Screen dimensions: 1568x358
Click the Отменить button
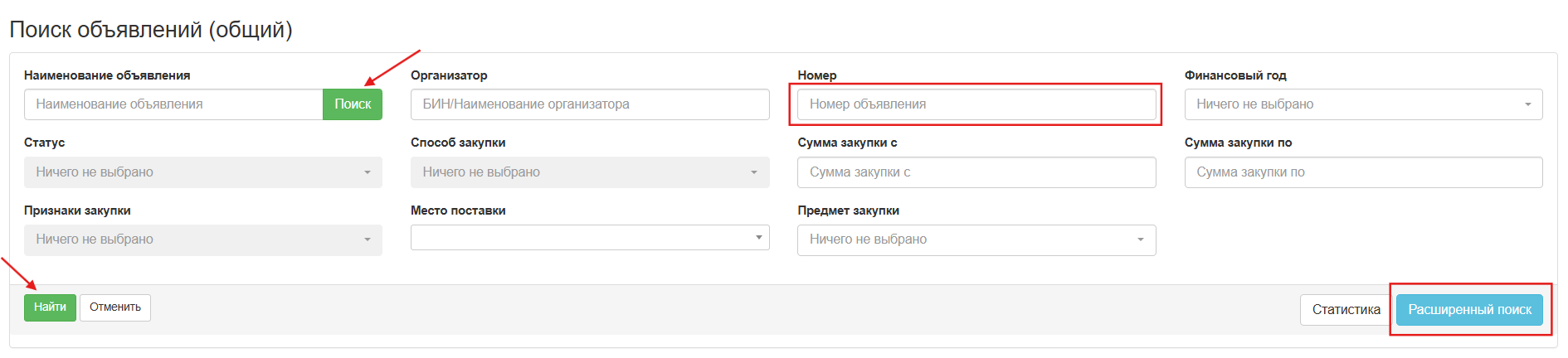115,307
